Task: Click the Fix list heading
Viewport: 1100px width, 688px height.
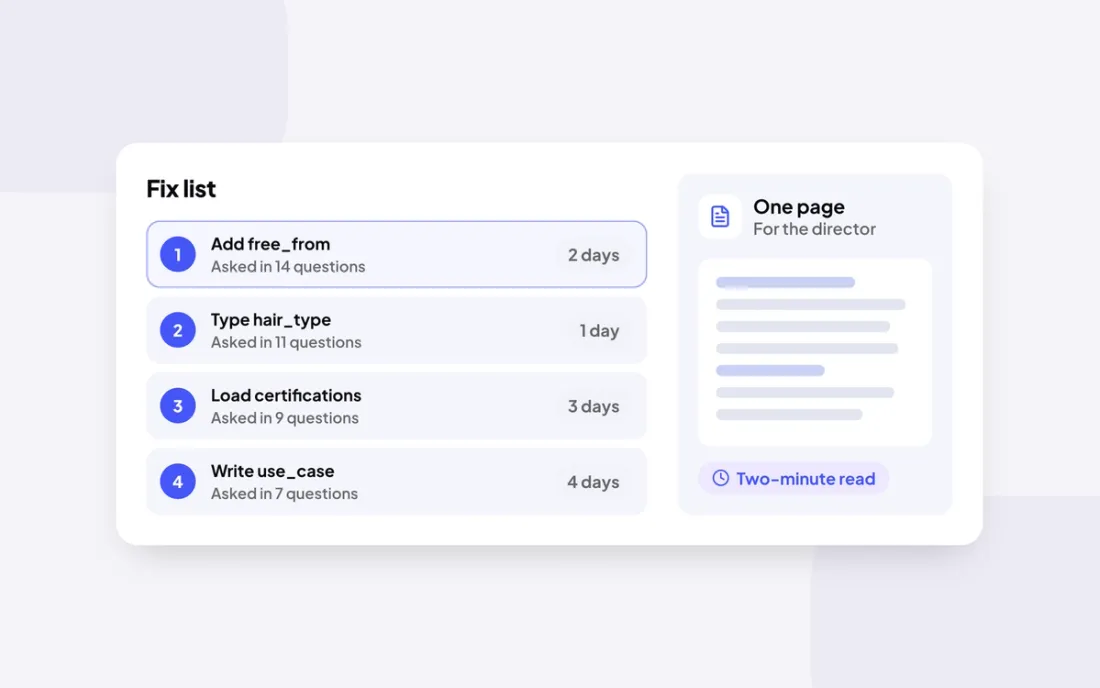Action: tap(181, 189)
